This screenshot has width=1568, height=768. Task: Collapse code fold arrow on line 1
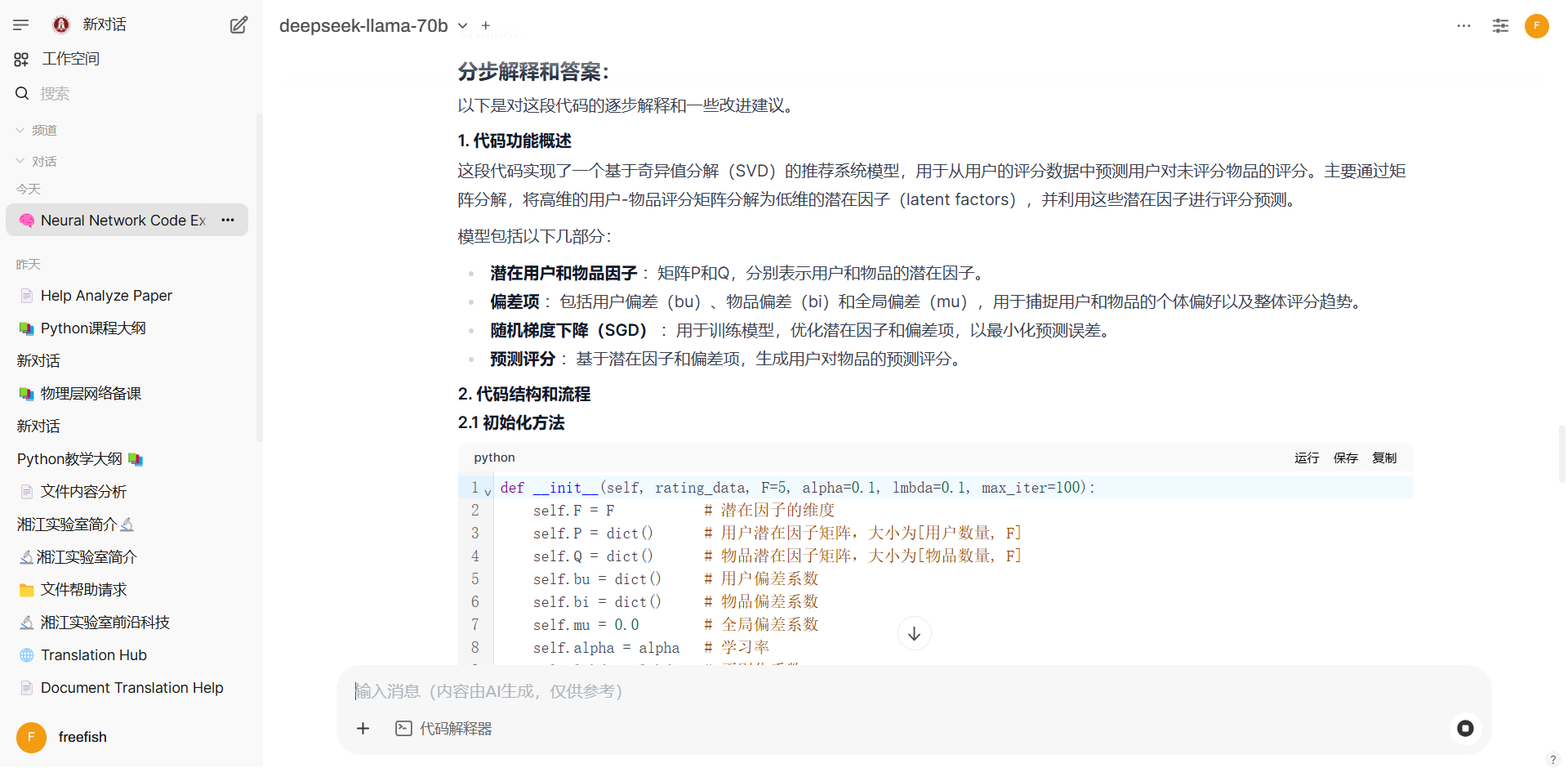tap(488, 491)
